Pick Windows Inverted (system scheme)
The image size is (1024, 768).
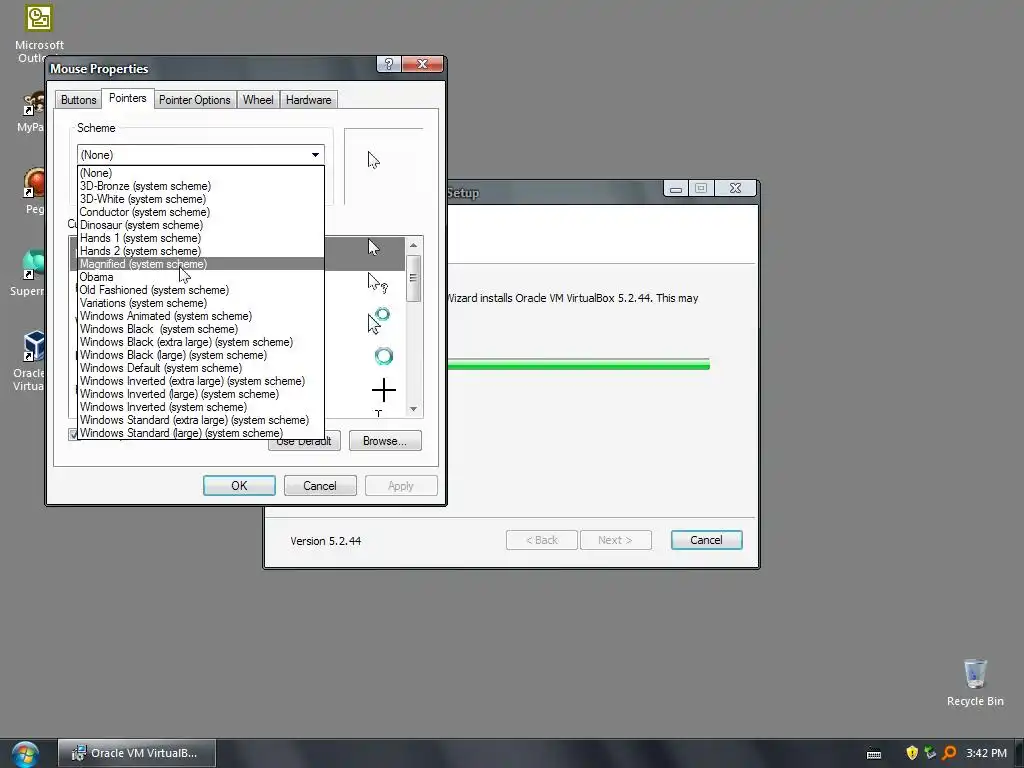click(200, 407)
